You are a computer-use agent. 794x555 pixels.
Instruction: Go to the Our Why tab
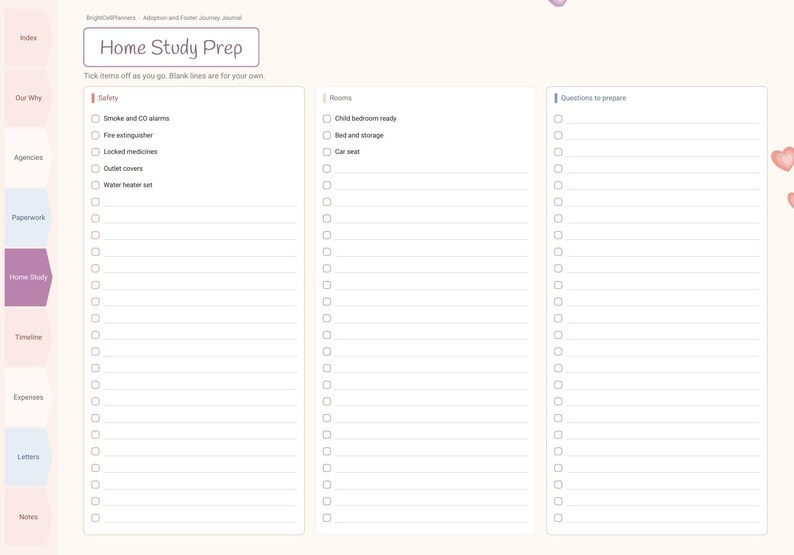28,98
